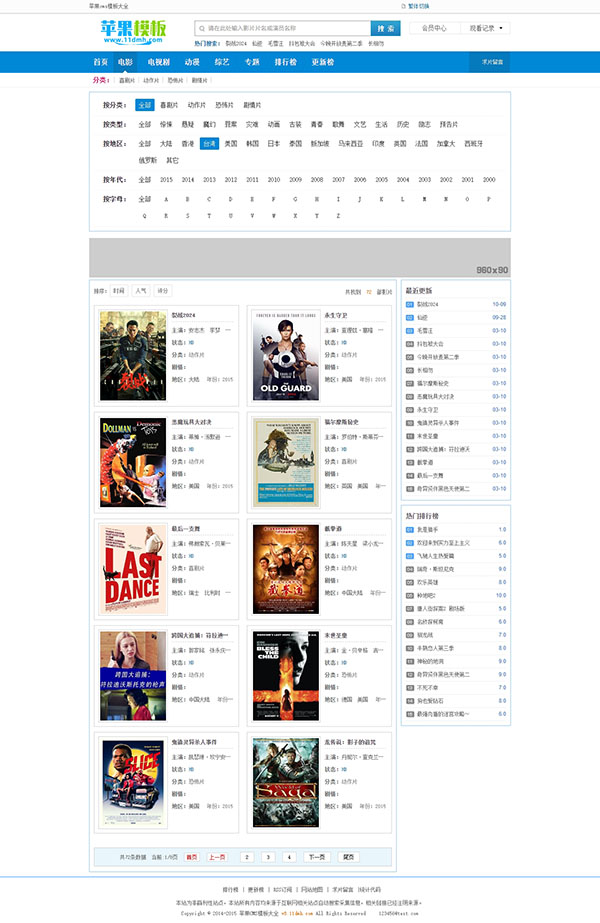Click the 搜索 search button
Image resolution: width=600 pixels, height=923 pixels.
click(385, 28)
